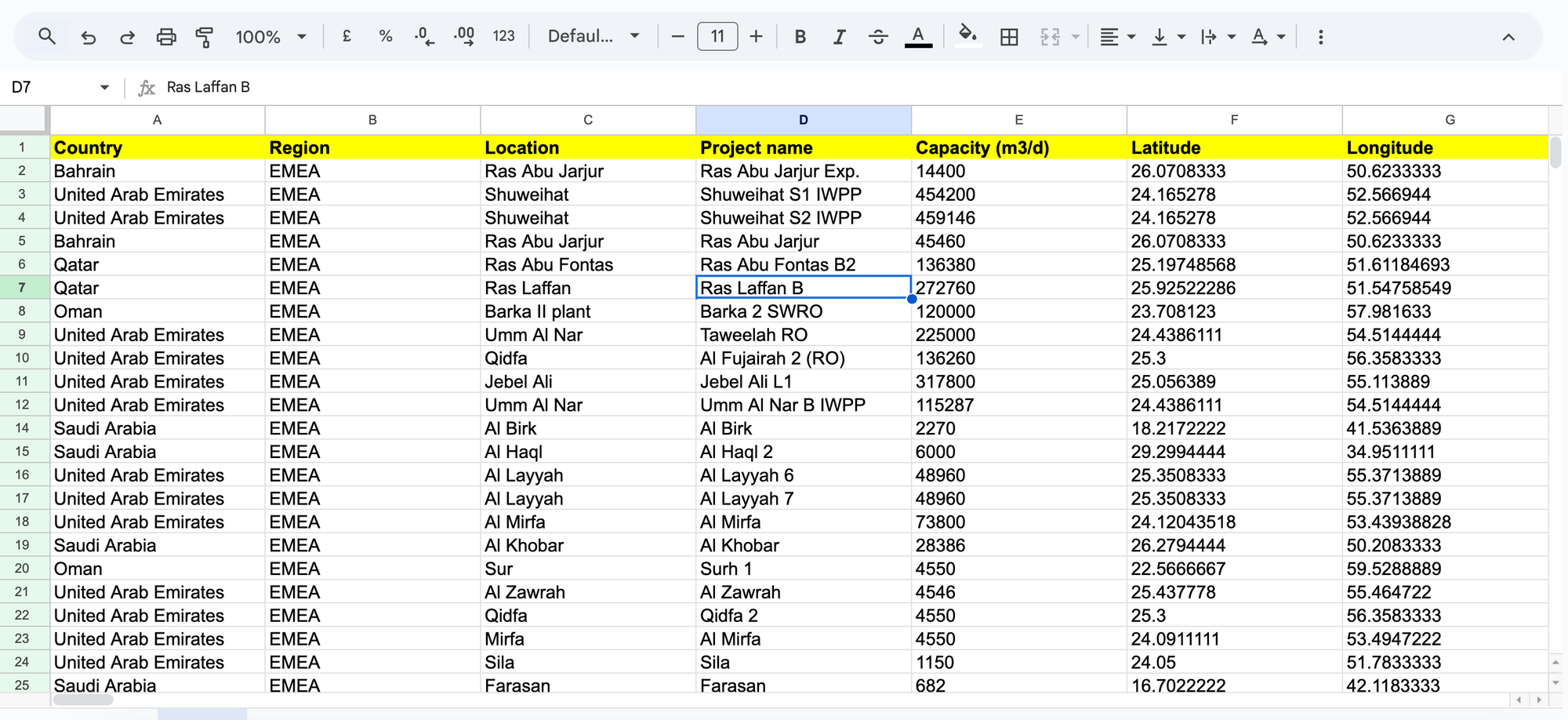The width and height of the screenshot is (1568, 720).
Task: Format selection as currency
Action: pos(346,36)
